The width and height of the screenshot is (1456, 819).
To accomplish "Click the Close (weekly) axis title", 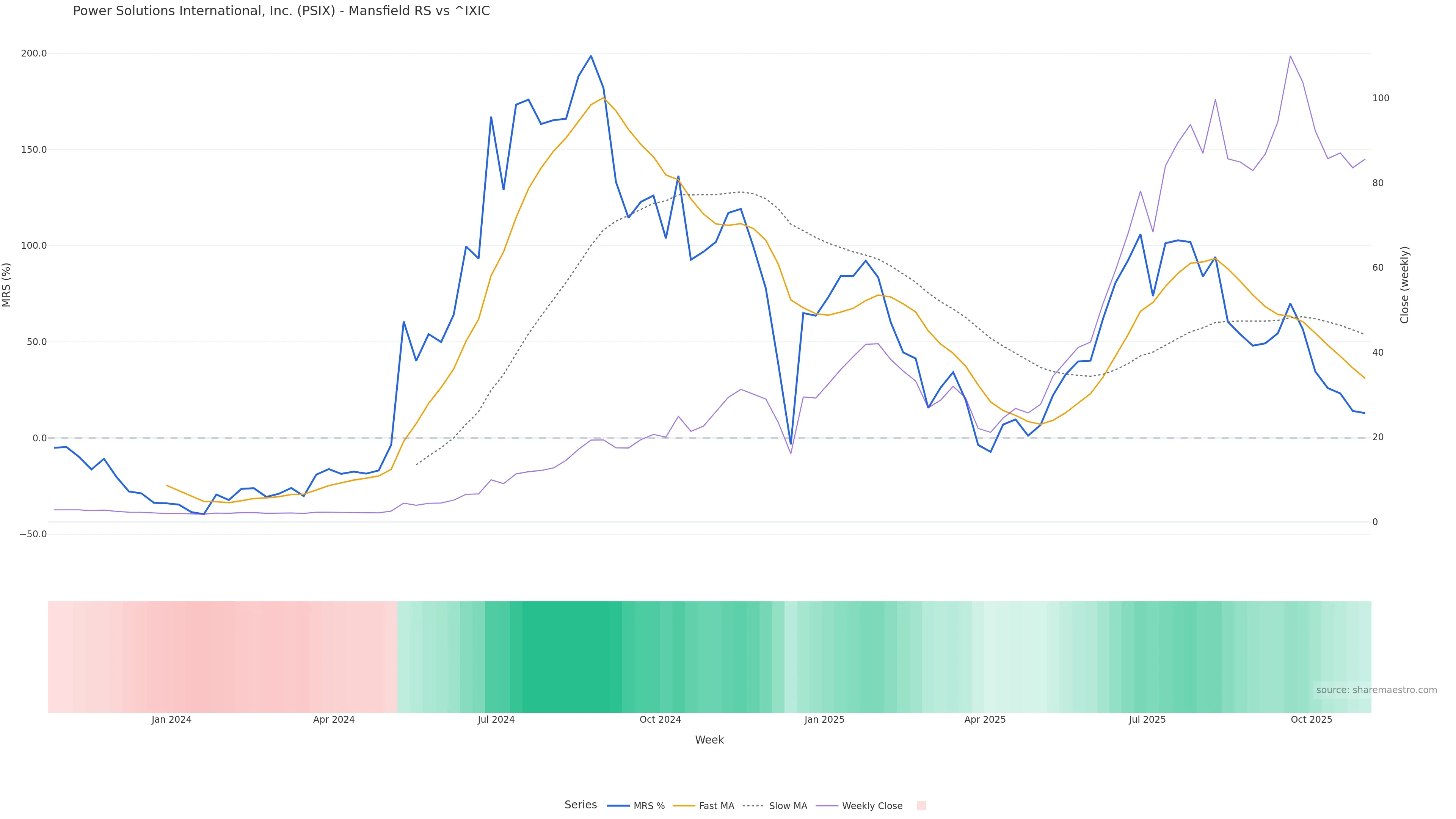I will [x=1404, y=284].
